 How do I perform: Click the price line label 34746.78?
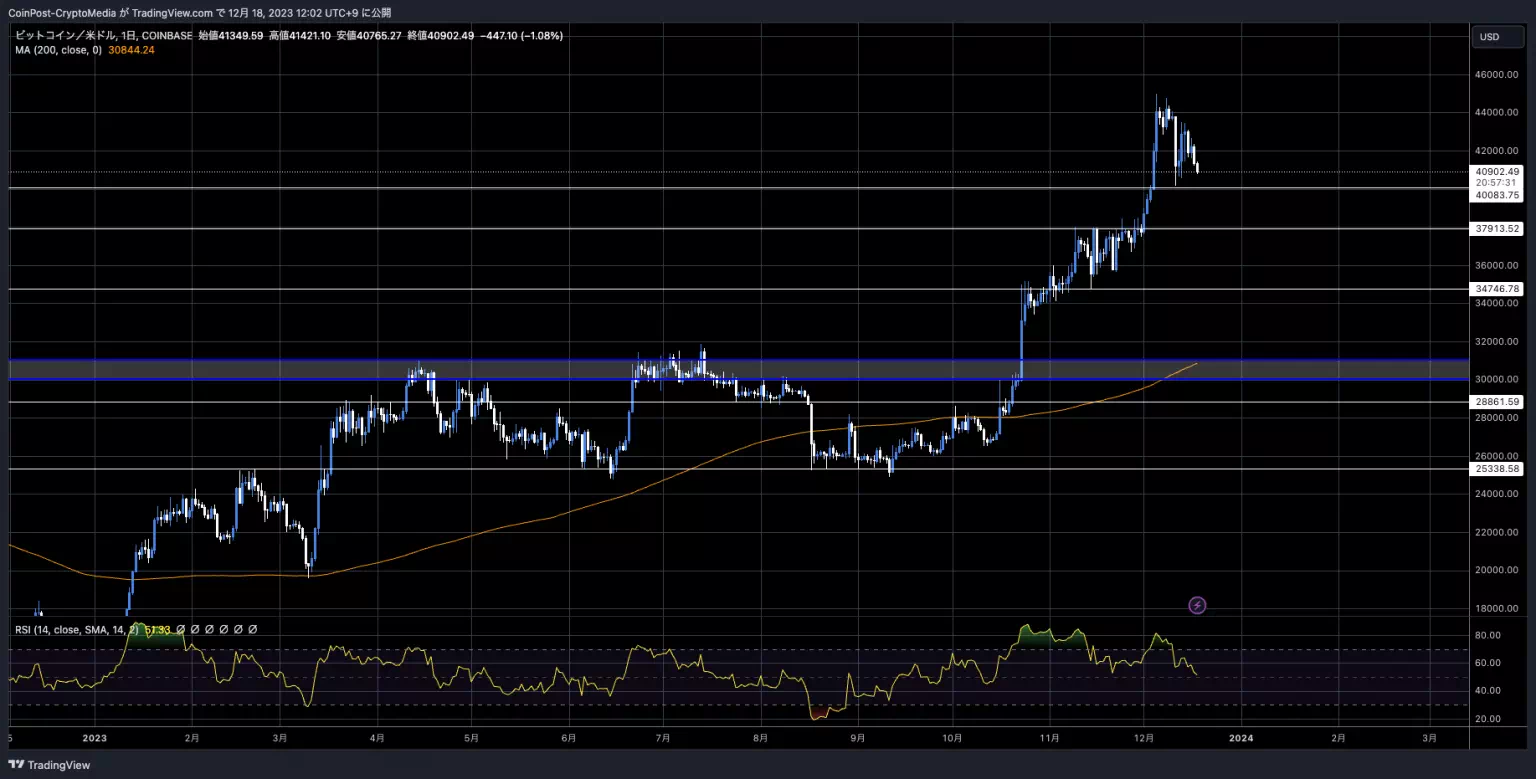(x=1497, y=289)
